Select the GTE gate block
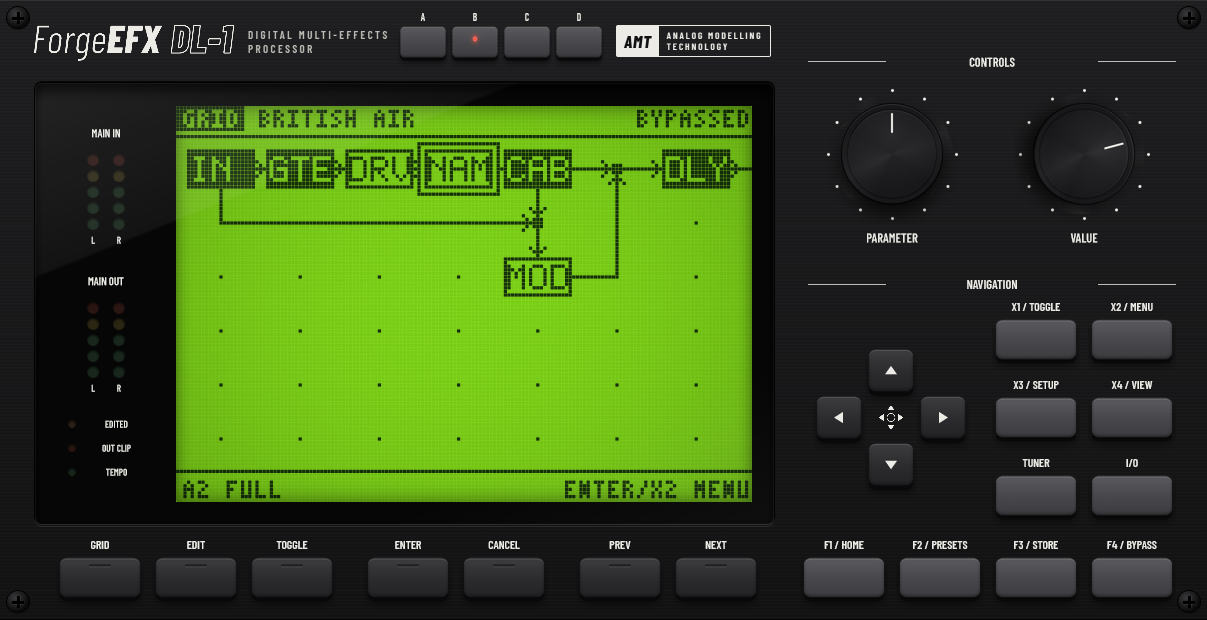 pos(300,169)
